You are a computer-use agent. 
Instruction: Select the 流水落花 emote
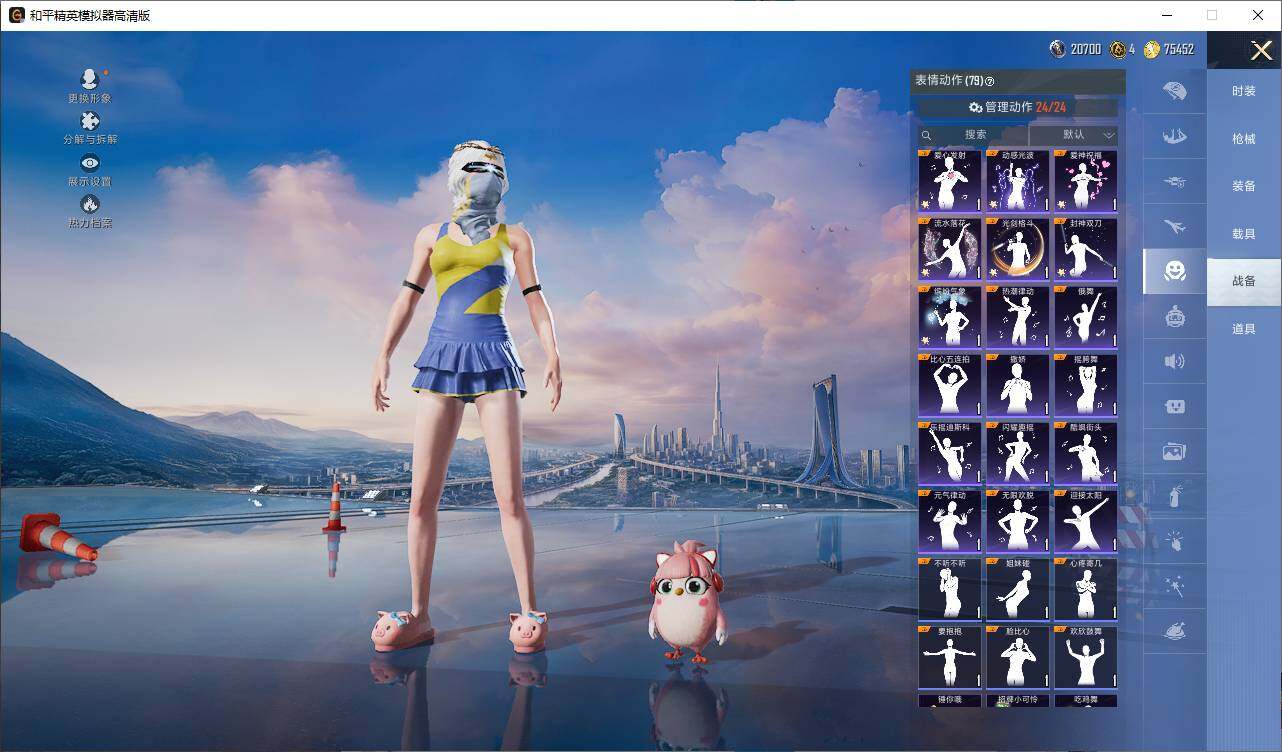point(949,249)
